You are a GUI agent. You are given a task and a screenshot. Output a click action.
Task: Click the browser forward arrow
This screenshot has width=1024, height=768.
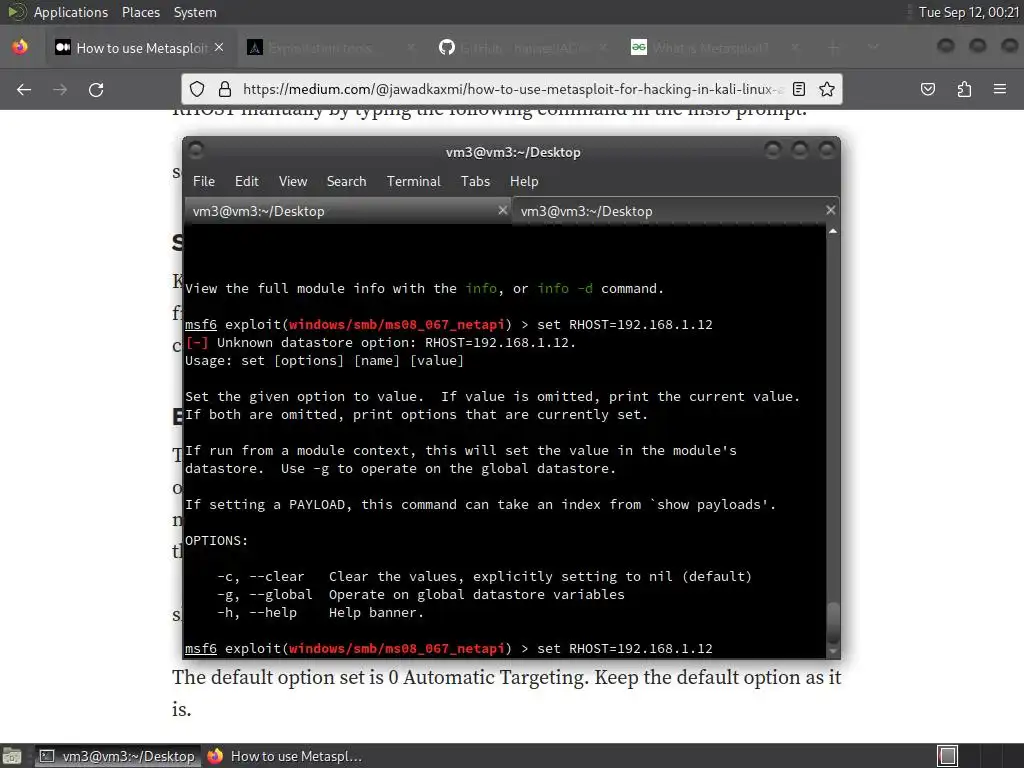point(60,89)
